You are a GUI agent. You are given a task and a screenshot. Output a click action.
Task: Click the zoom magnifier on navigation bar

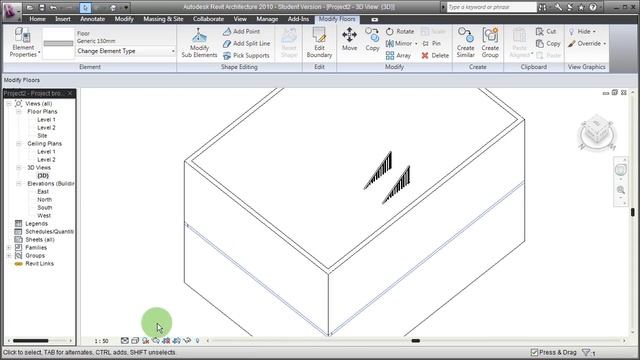click(x=621, y=190)
